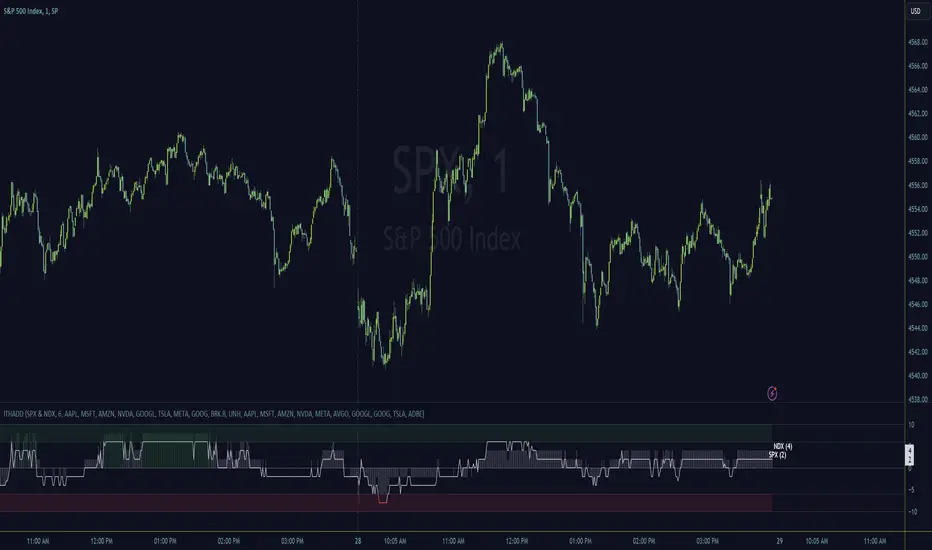Click the NDX (4) indicator label
The width and height of the screenshot is (932, 550).
point(783,447)
